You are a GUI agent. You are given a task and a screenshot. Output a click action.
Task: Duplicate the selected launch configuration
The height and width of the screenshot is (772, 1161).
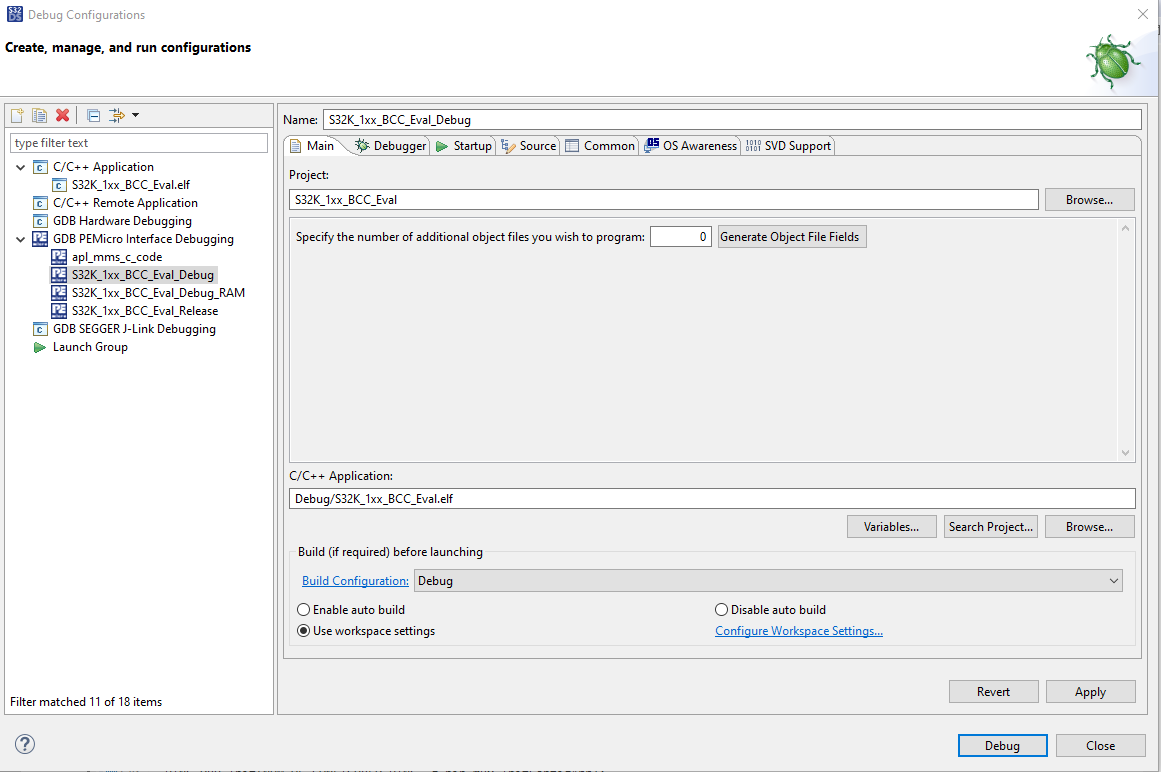click(39, 115)
